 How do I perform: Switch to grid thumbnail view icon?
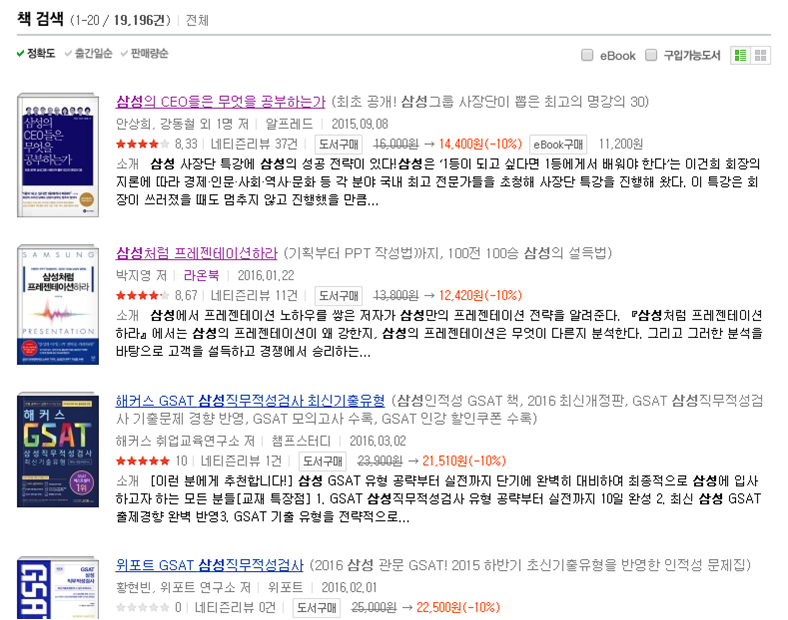[x=761, y=55]
